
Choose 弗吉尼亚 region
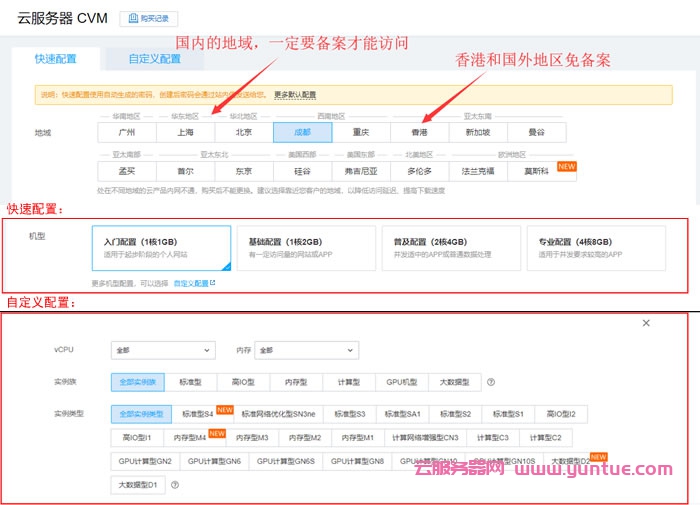coord(361,171)
